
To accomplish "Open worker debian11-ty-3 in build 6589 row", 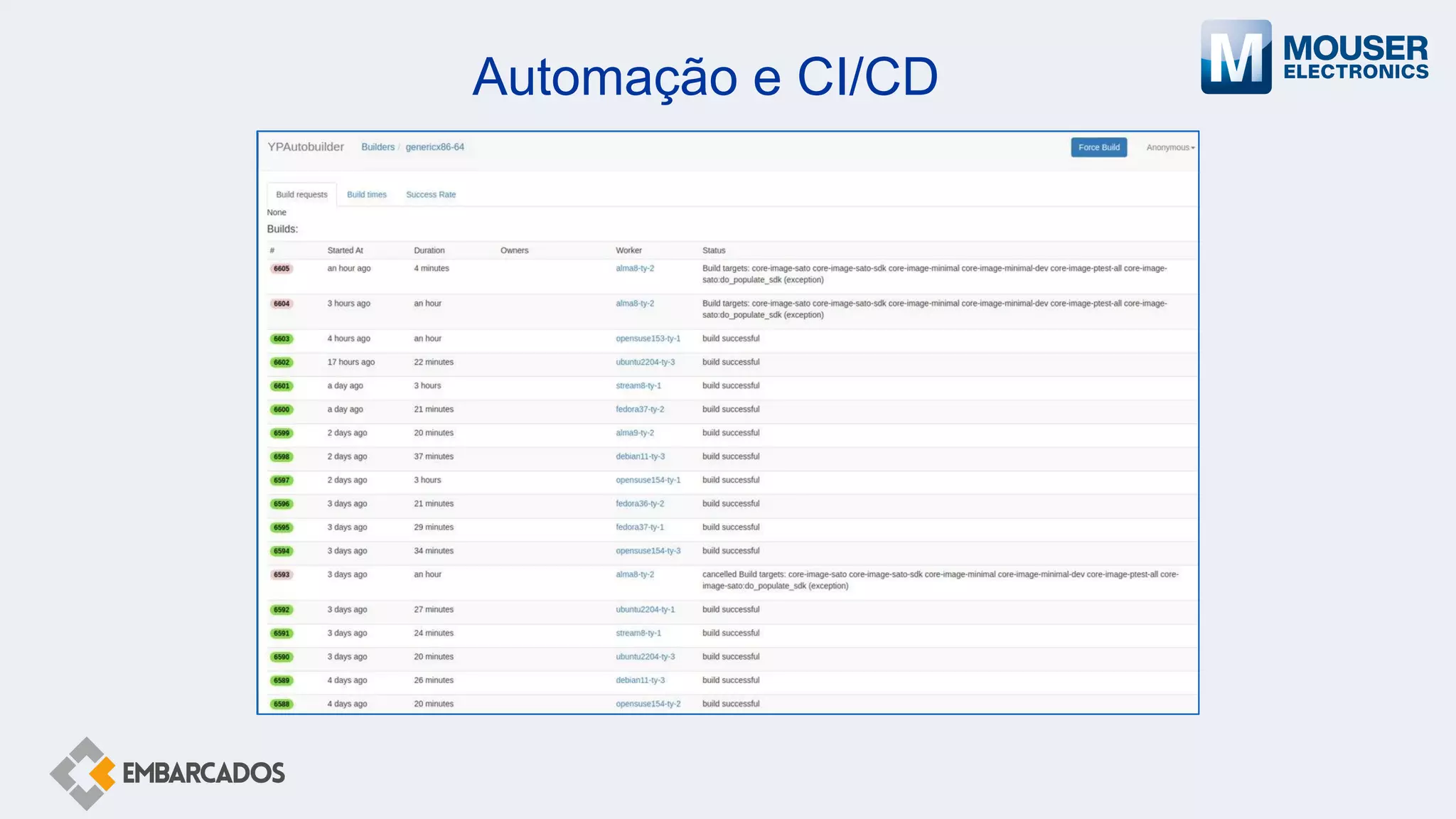I will 640,680.
